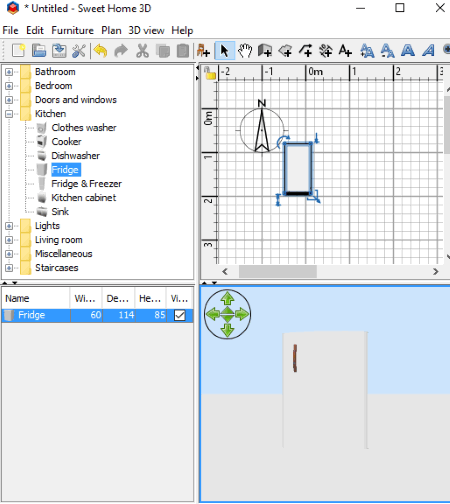The width and height of the screenshot is (450, 504).
Task: Click the Undo arrow icon
Action: tap(100, 51)
